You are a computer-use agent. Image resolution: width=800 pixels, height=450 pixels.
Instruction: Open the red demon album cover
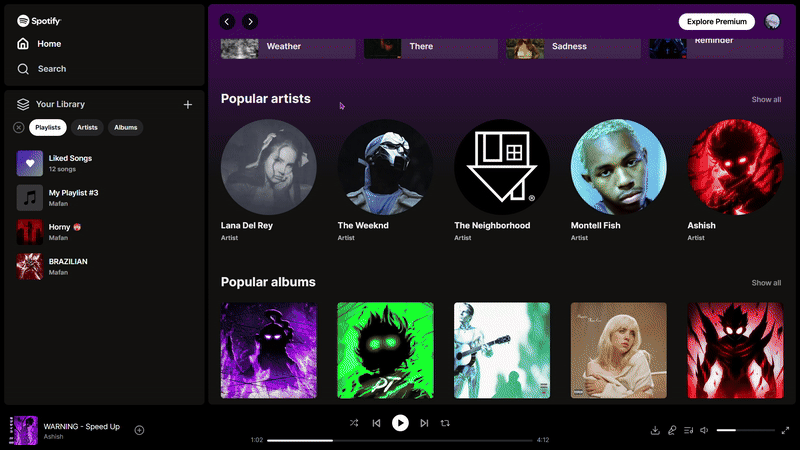[x=735, y=350]
